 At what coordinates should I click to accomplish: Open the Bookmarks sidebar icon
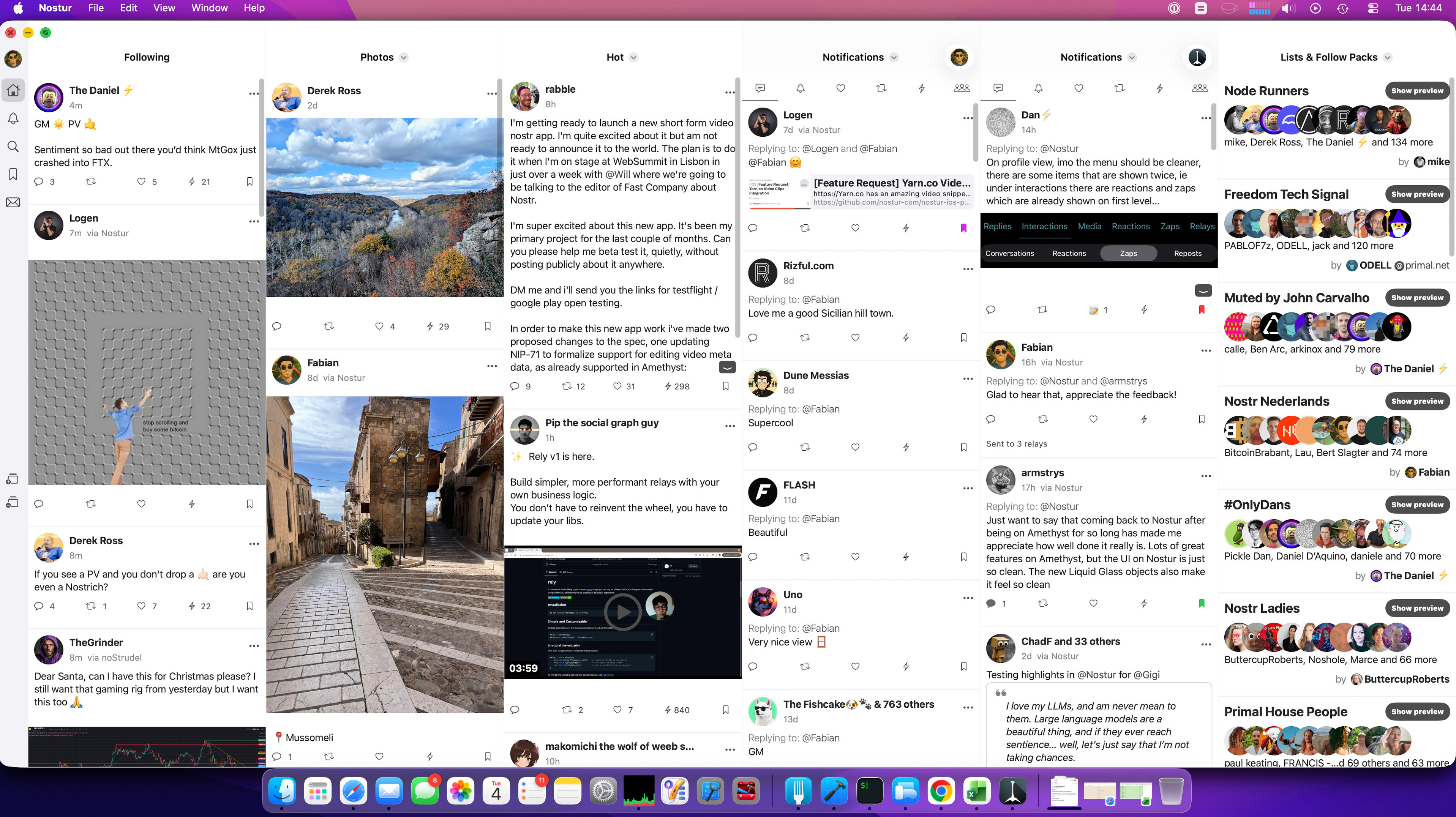pyautogui.click(x=13, y=174)
